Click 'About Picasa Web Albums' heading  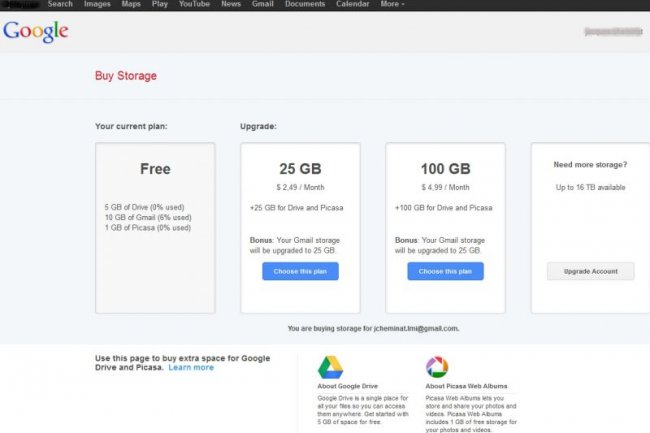466,386
